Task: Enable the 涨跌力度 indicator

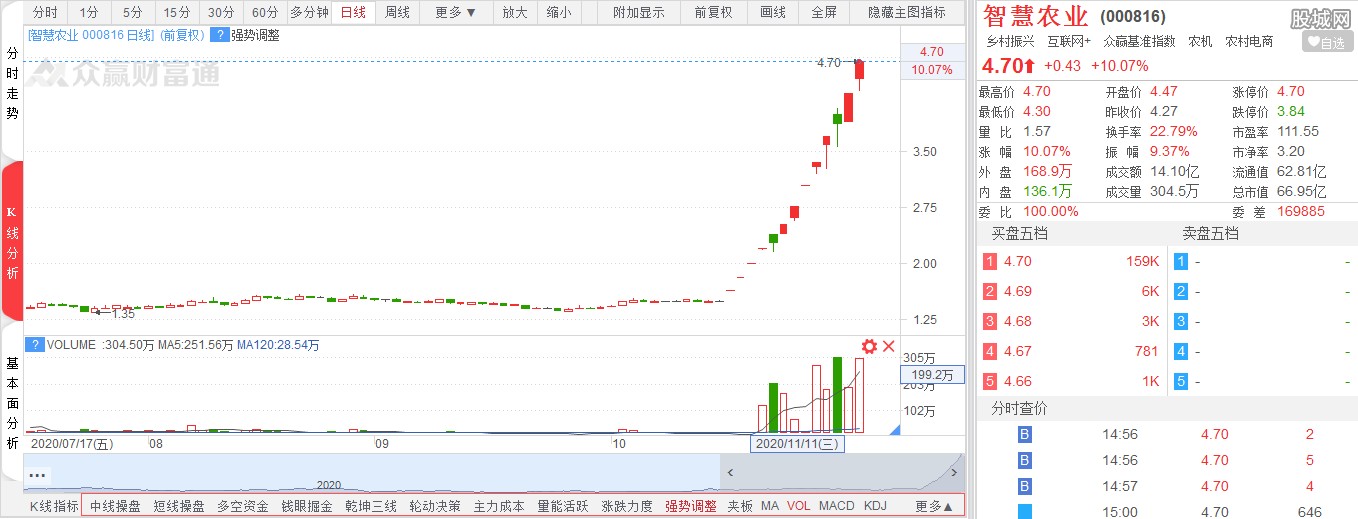Action: 627,506
